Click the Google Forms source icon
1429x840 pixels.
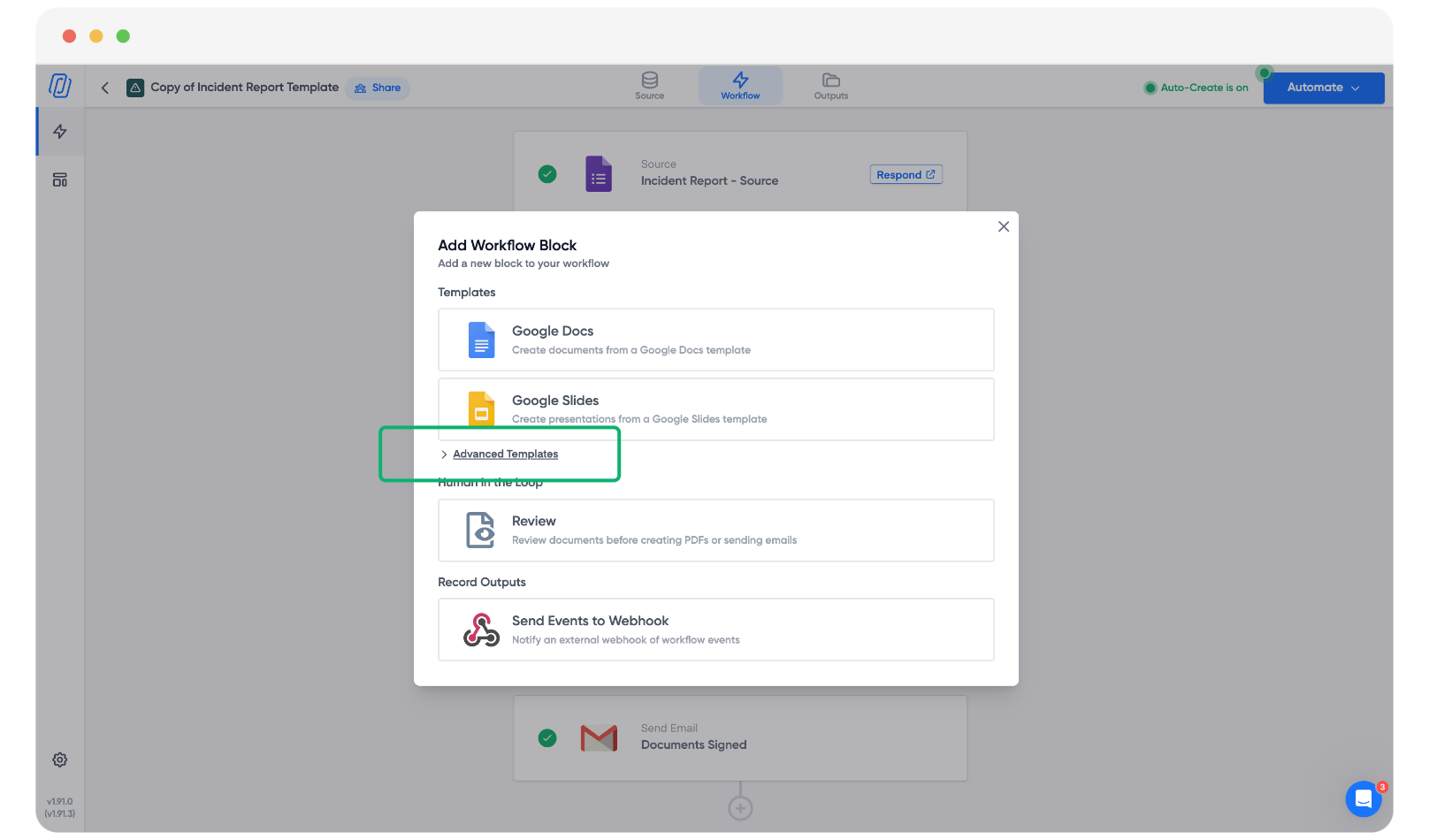(599, 174)
